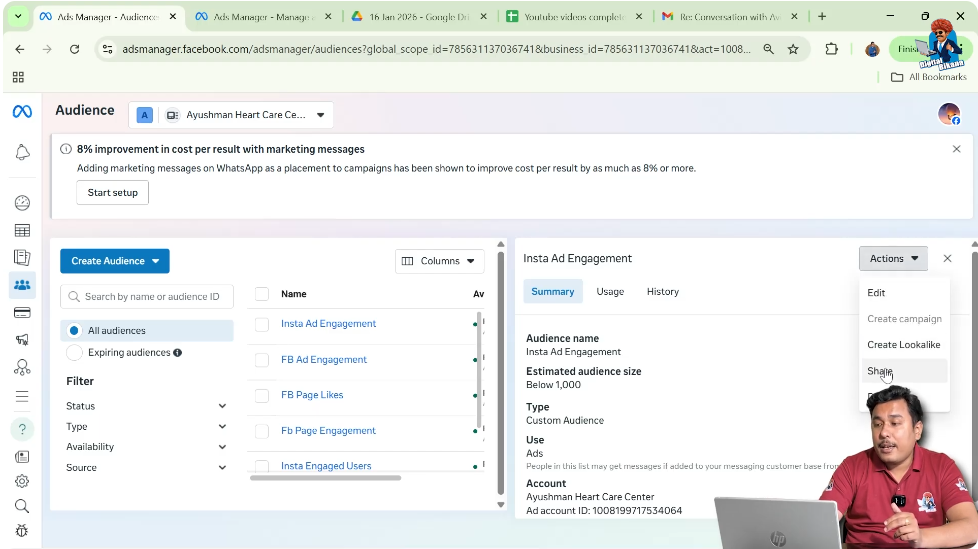Select the All audiences radio button

(74, 331)
